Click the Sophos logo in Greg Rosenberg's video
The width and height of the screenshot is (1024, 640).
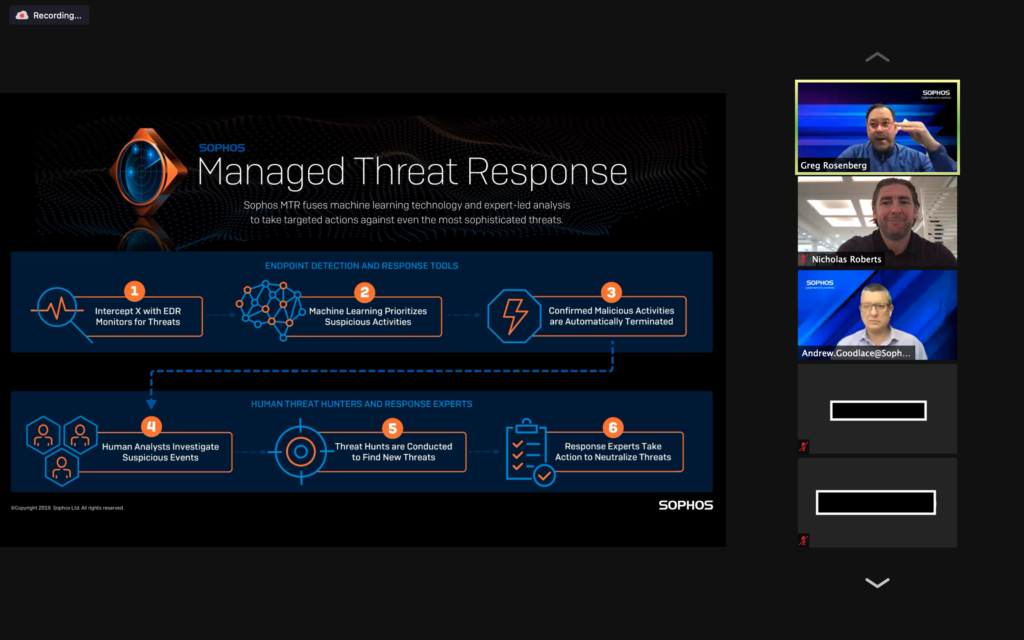tap(936, 93)
